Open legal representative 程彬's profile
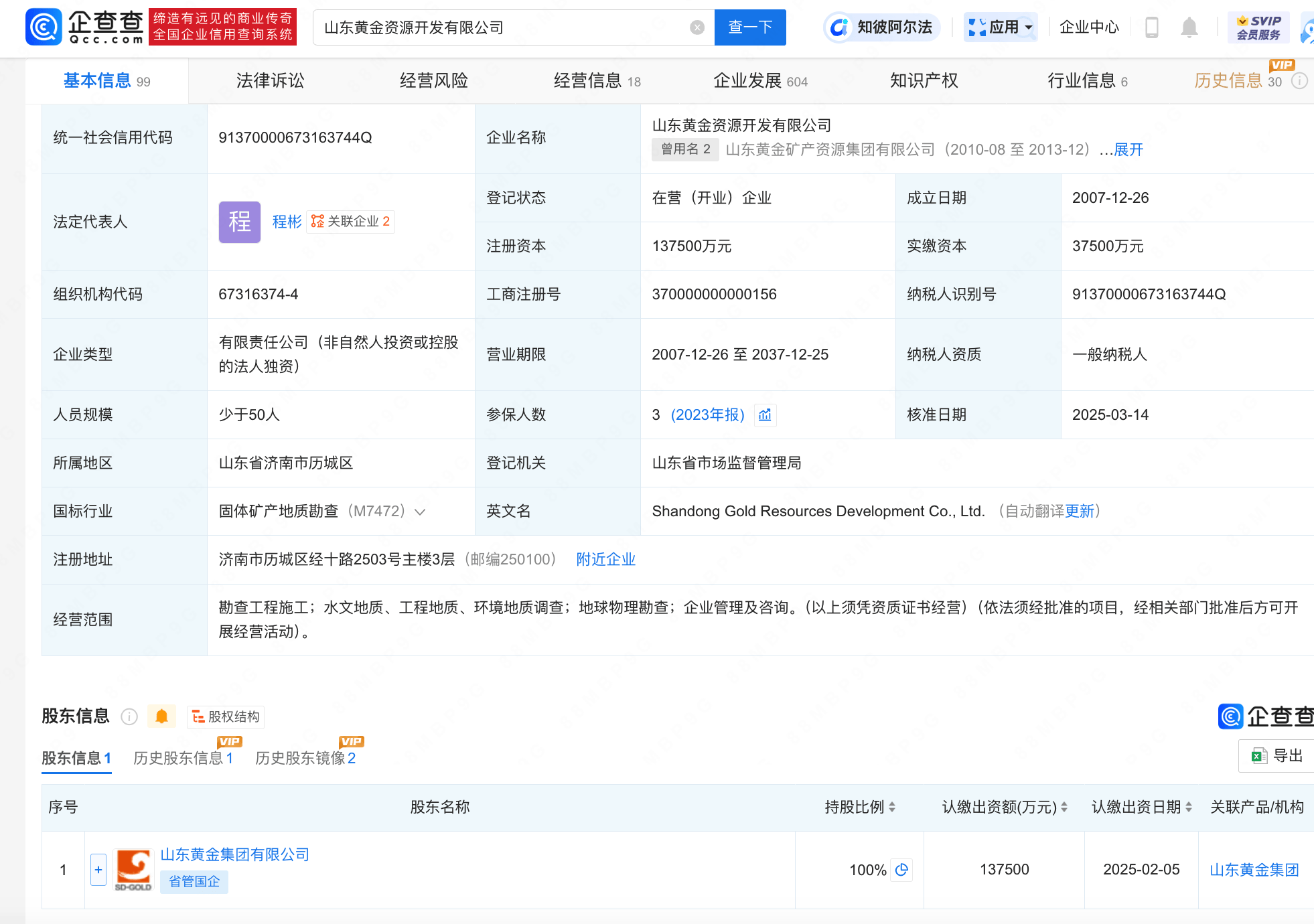The width and height of the screenshot is (1314, 924). click(x=287, y=222)
